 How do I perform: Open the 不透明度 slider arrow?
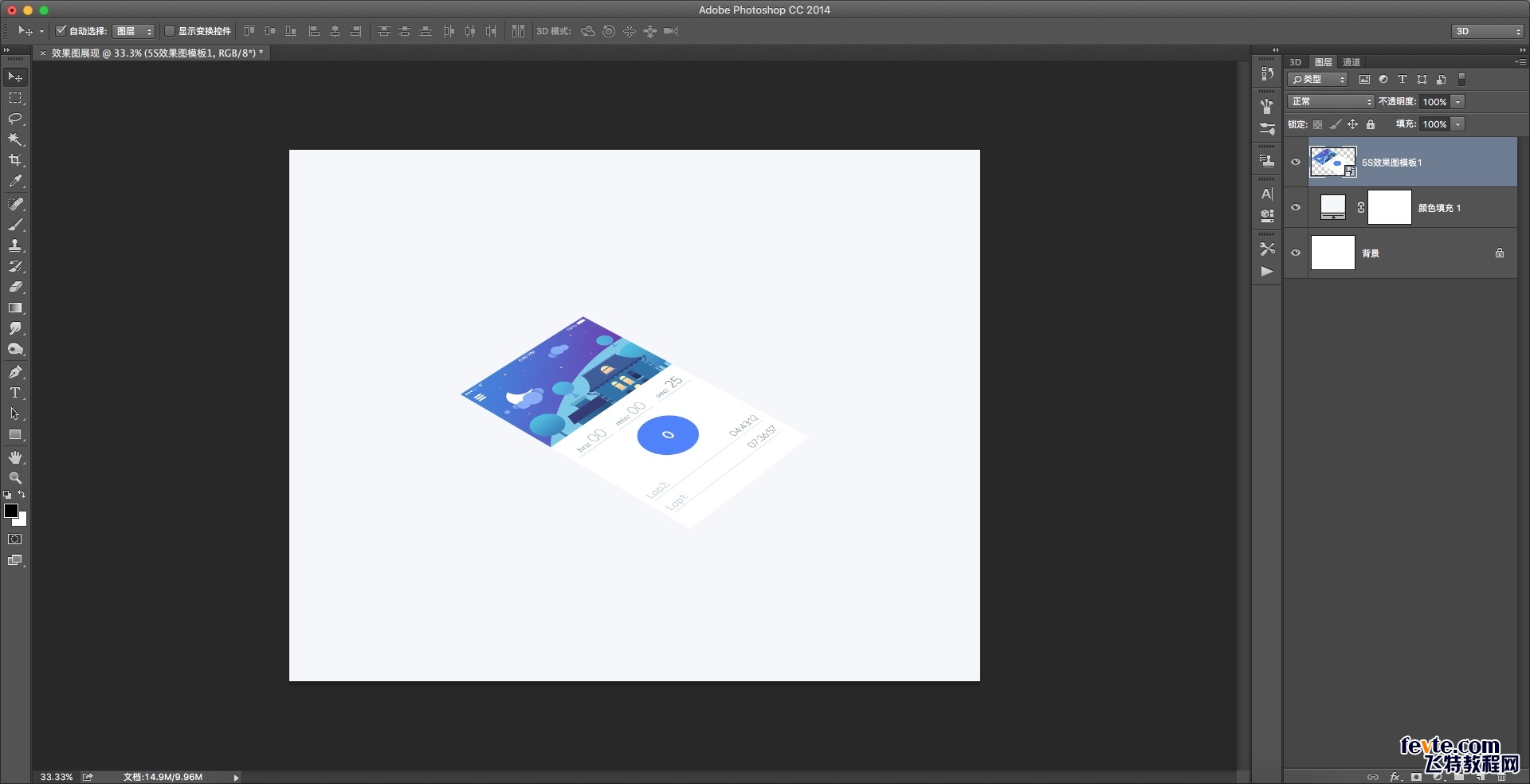pyautogui.click(x=1458, y=102)
